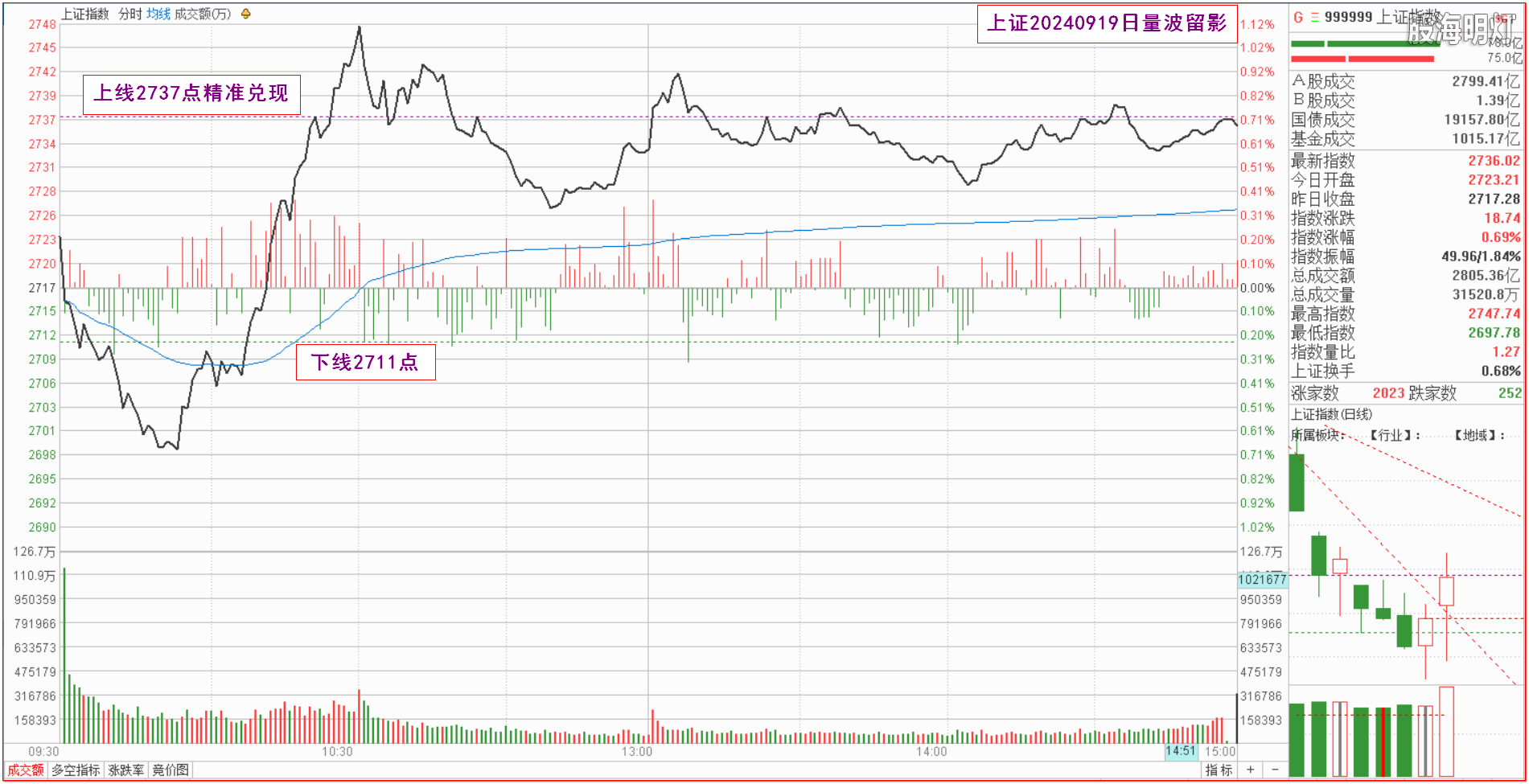Click the 上证换手 value 0.68%

coord(1501,371)
